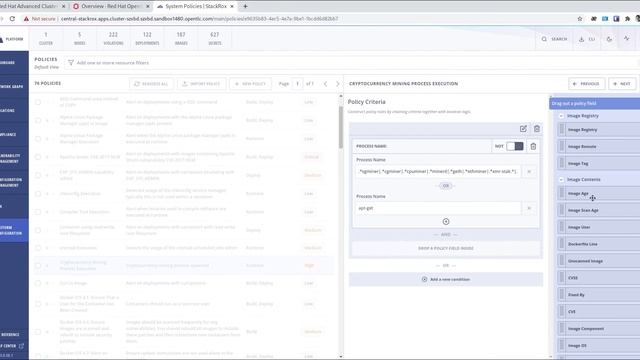Select checkbox for Compiler Tool Execution policy

(38, 212)
